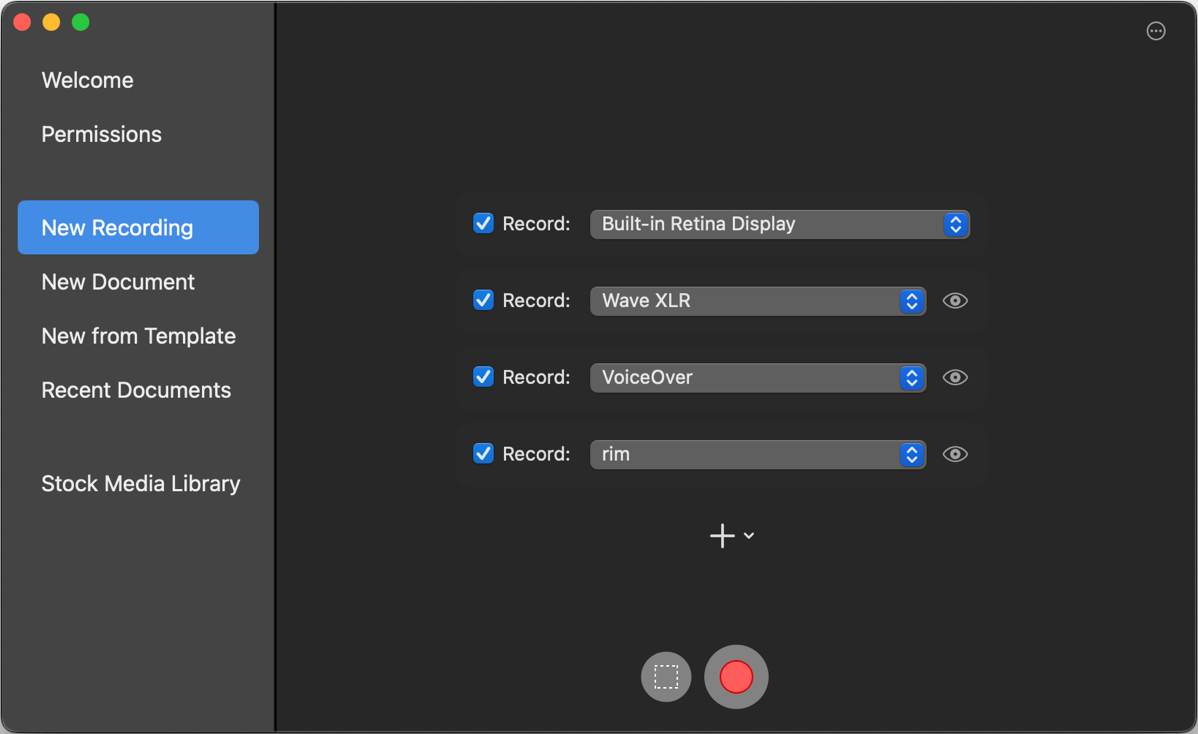Open the VoiceOver source dropdown
Image resolution: width=1198 pixels, height=734 pixels.
click(757, 378)
